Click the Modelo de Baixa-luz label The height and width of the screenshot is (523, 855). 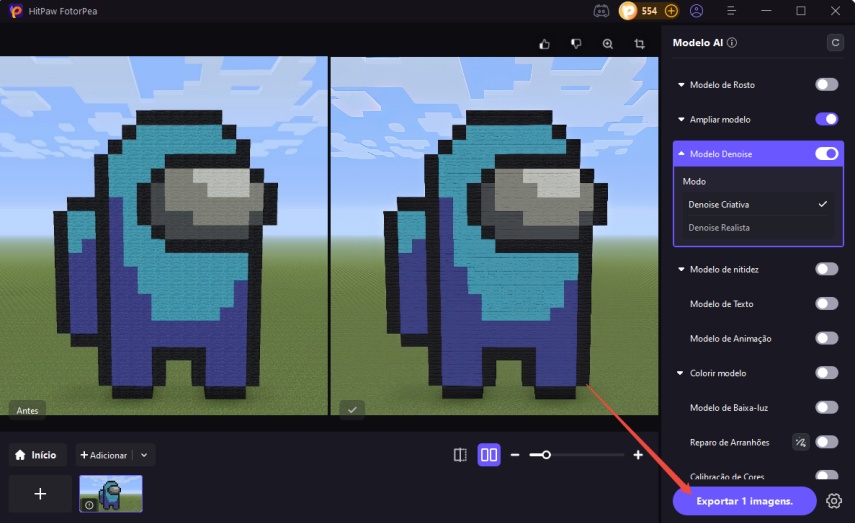coord(728,408)
